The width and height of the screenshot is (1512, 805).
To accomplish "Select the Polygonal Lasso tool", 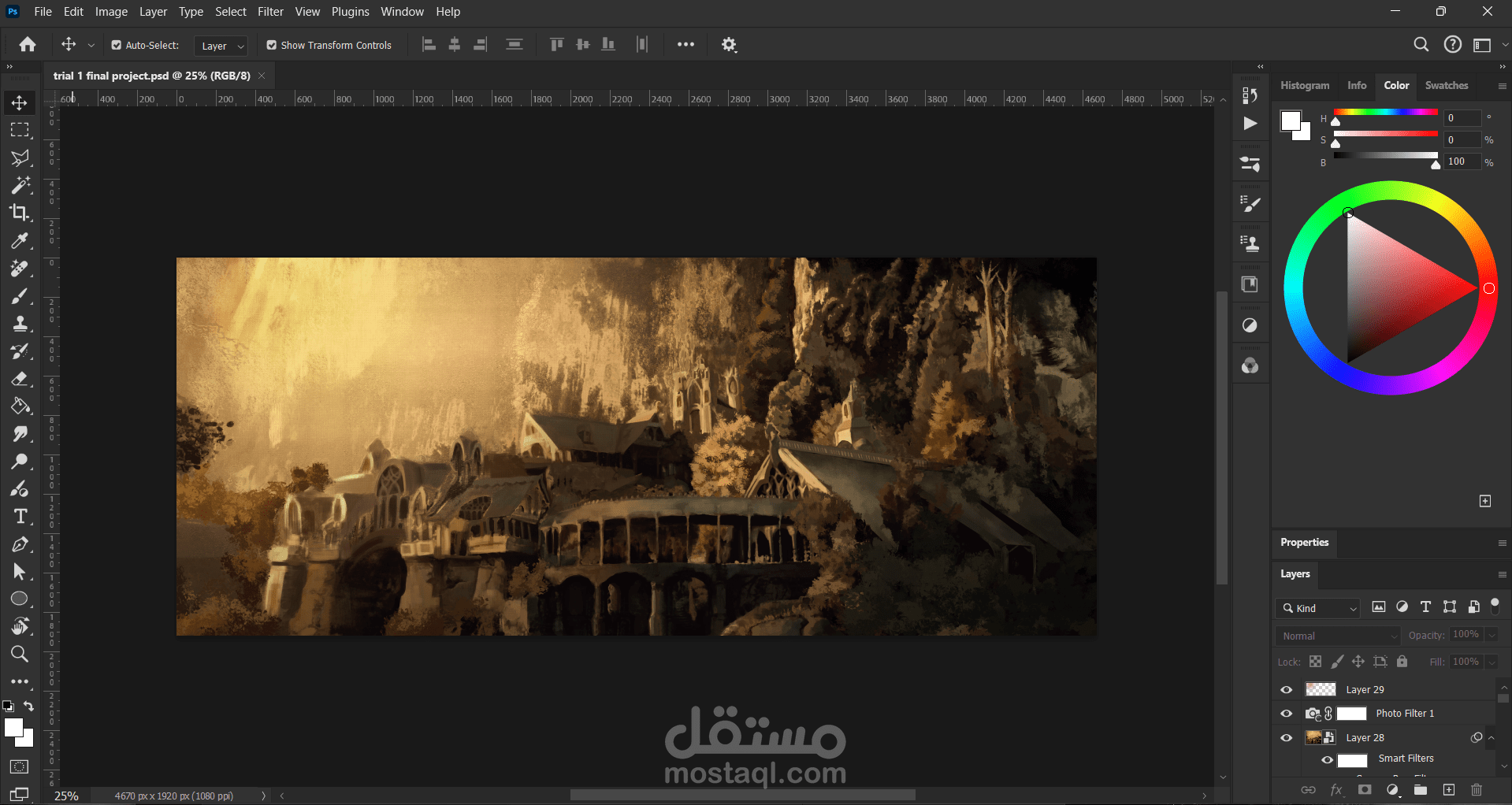I will click(x=20, y=158).
